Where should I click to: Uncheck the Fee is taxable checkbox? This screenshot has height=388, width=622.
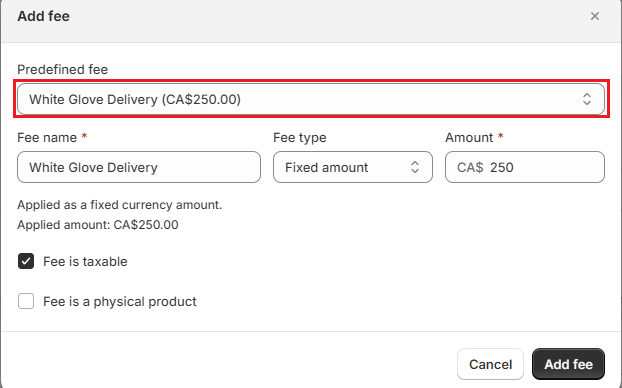[26, 261]
